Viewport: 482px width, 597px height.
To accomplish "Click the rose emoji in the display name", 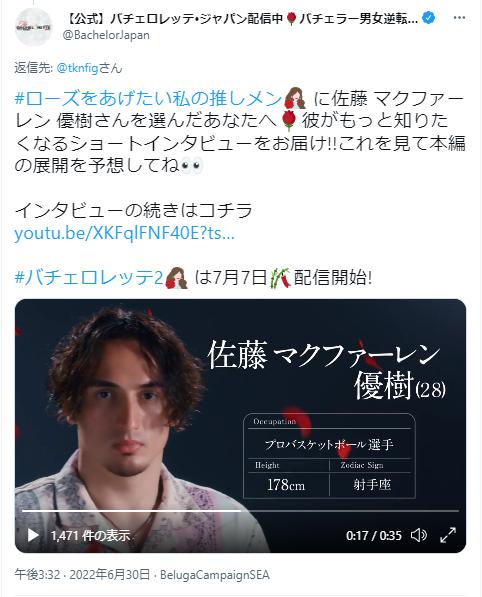I will coord(291,18).
